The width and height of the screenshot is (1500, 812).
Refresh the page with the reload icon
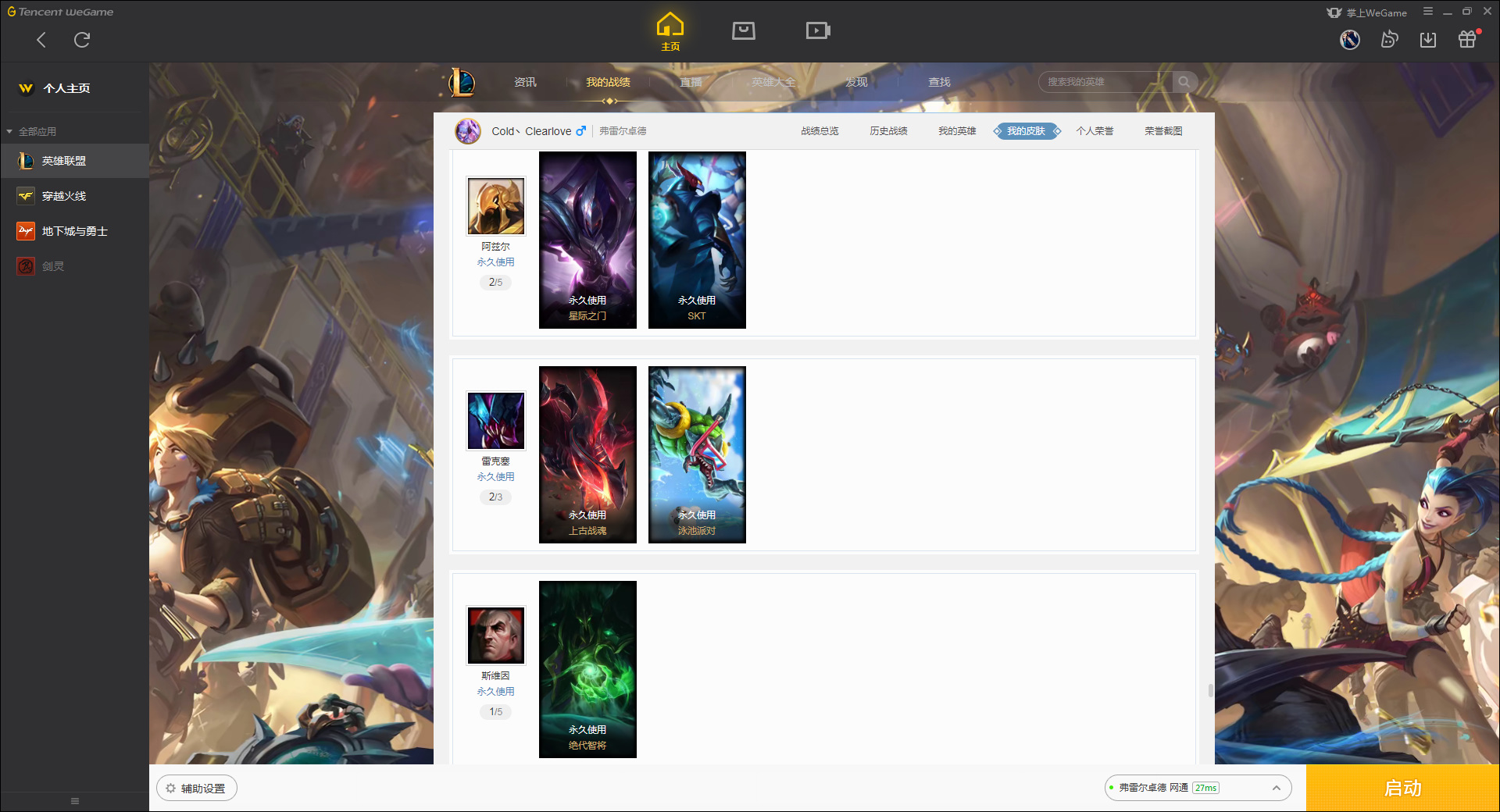click(82, 40)
